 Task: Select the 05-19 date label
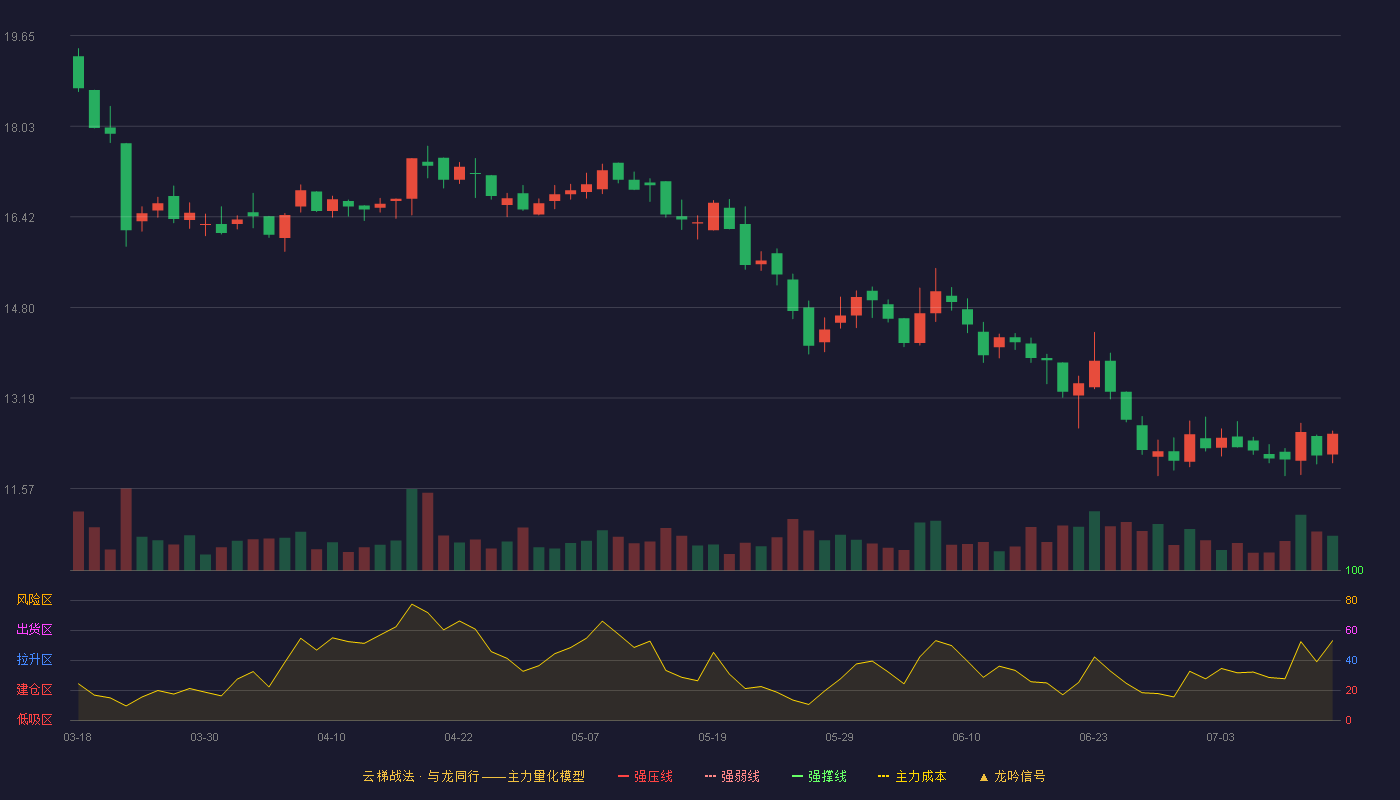pos(713,737)
